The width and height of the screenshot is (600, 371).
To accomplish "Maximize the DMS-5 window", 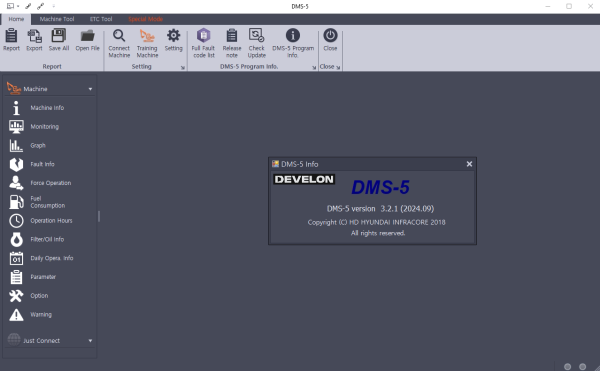I will 569,7.
